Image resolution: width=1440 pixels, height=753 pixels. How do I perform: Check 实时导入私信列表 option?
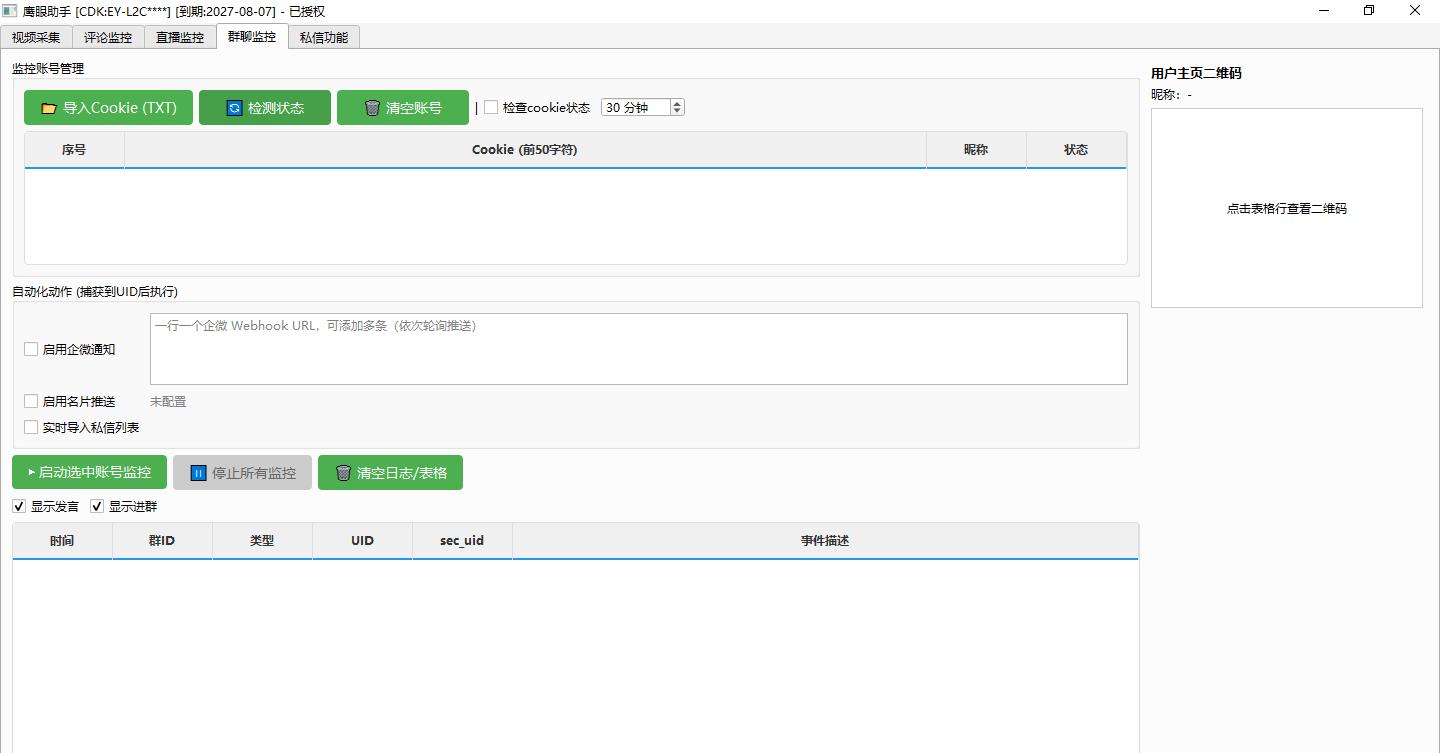click(31, 427)
